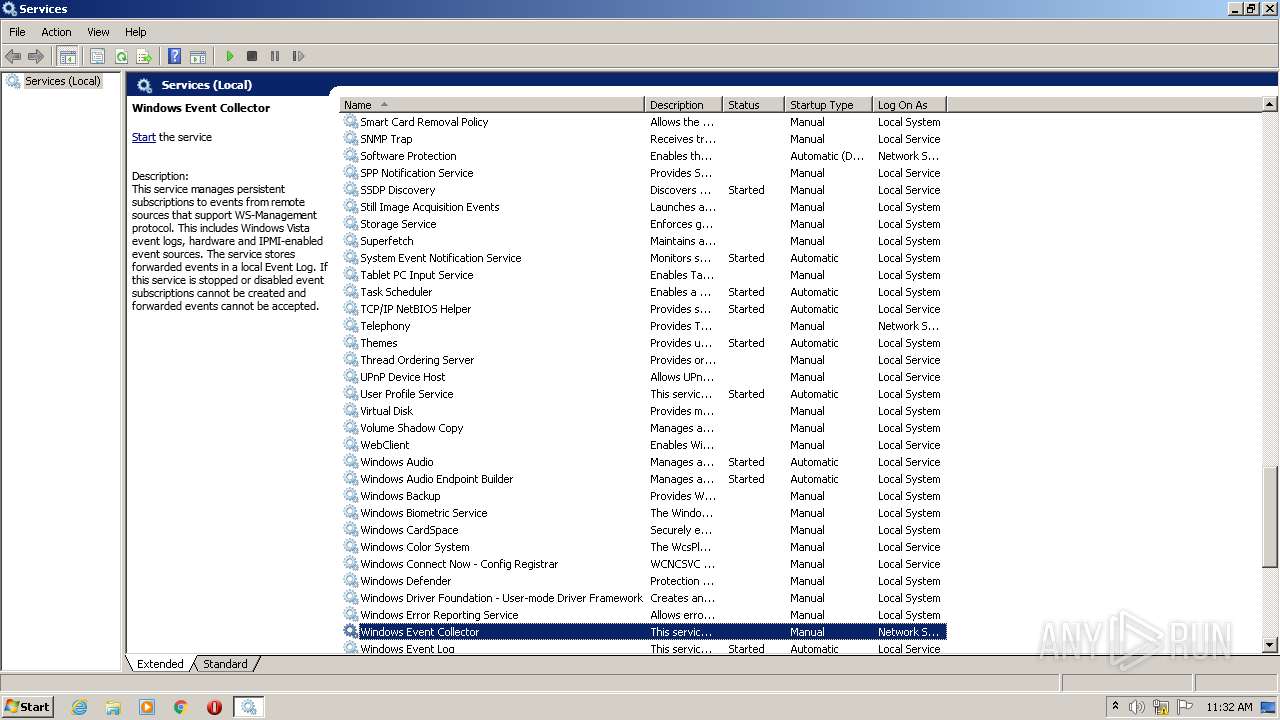Click the volume speaker tray icon

(1137, 707)
